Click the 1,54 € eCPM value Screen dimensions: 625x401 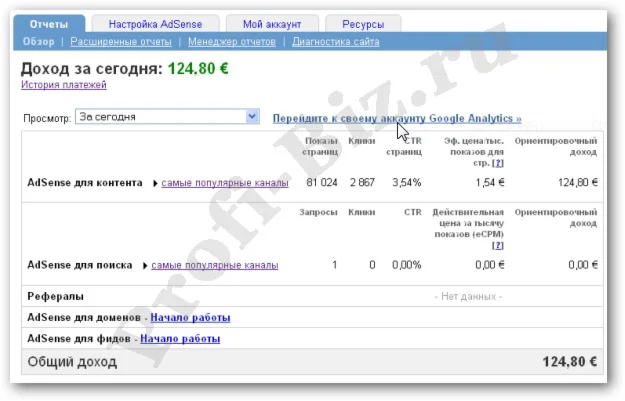[x=490, y=183]
